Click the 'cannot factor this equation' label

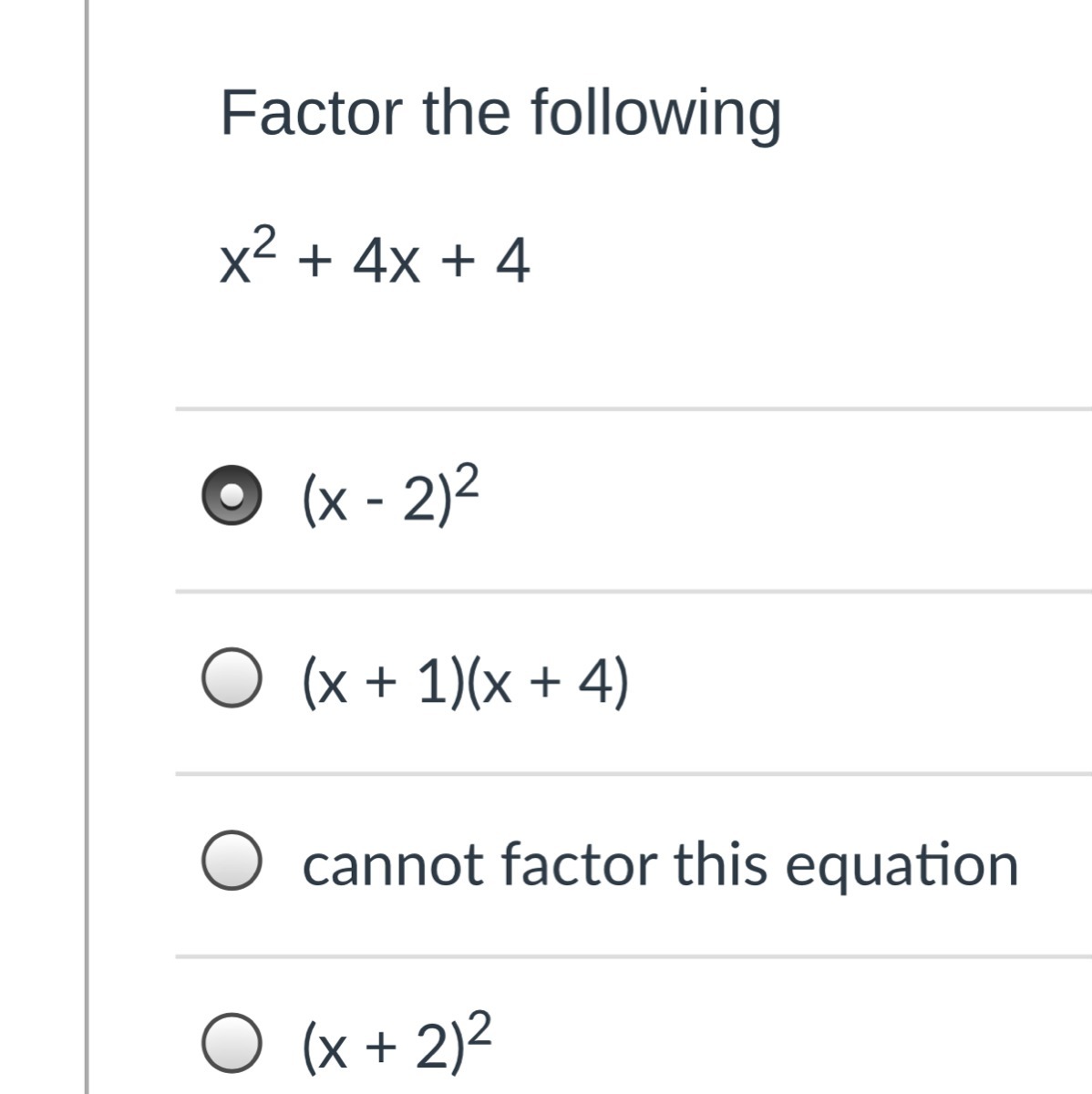(x=660, y=864)
